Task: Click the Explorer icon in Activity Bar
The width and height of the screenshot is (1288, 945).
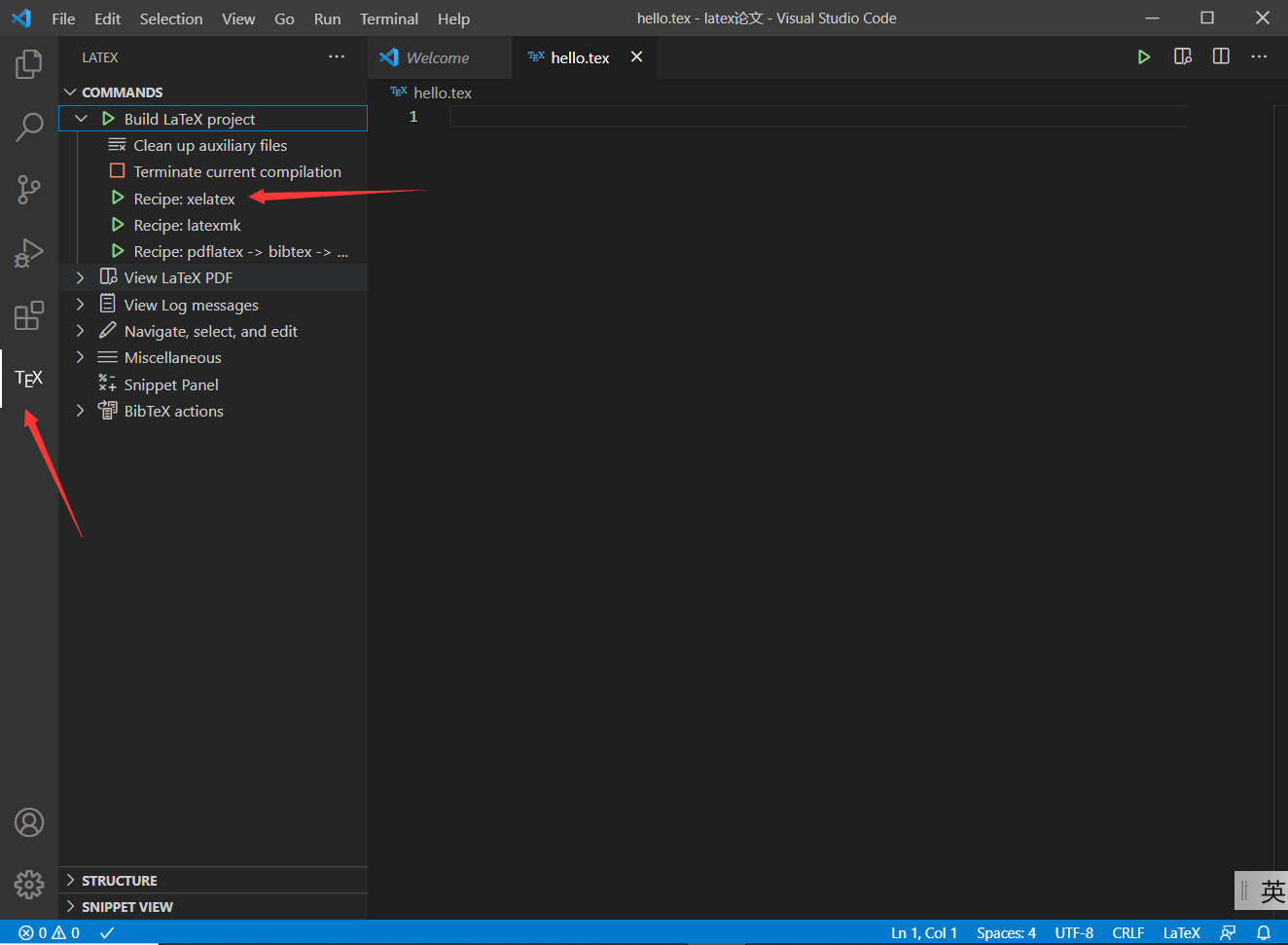Action: point(28,64)
